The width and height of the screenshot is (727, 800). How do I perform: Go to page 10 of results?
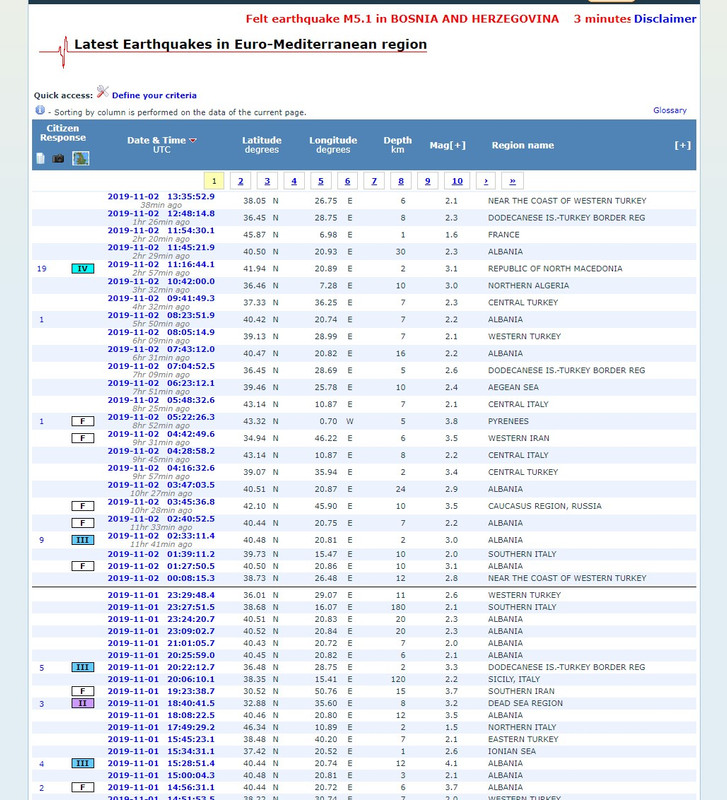point(457,181)
